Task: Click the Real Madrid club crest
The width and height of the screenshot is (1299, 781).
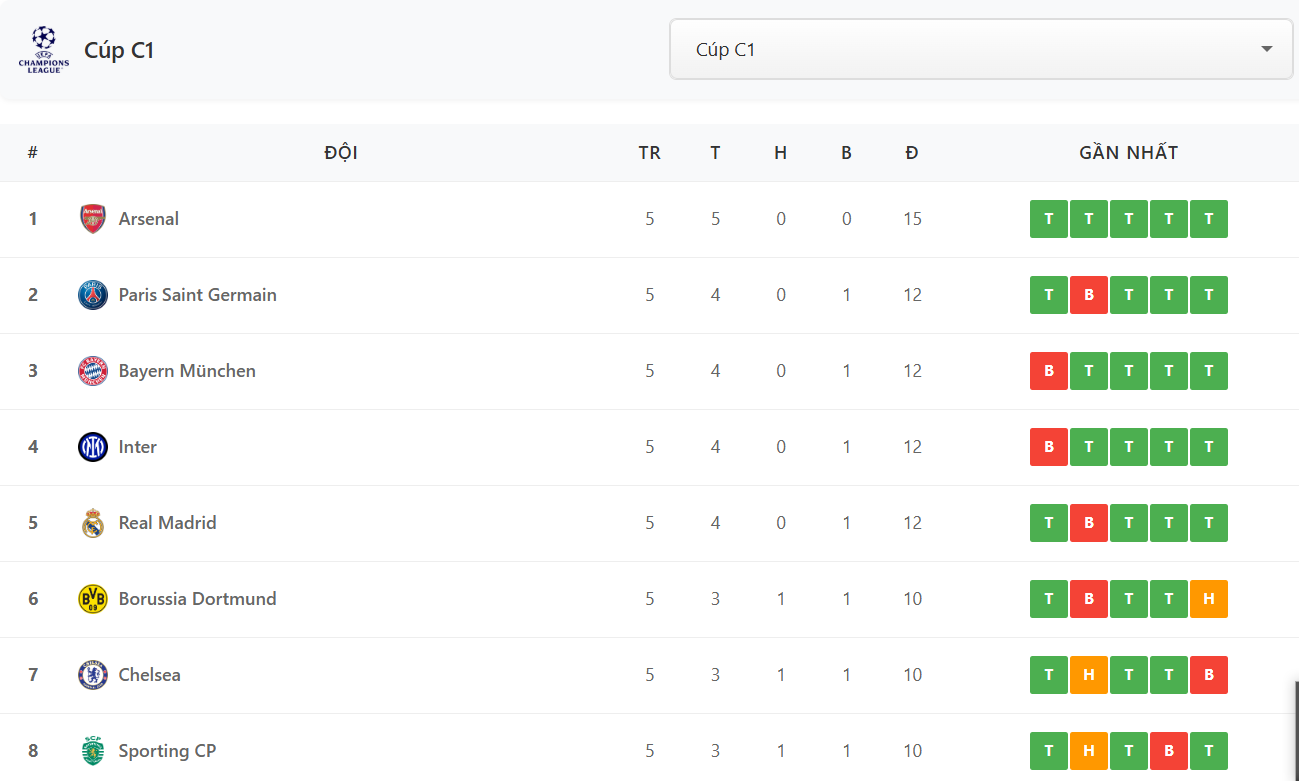Action: (93, 523)
